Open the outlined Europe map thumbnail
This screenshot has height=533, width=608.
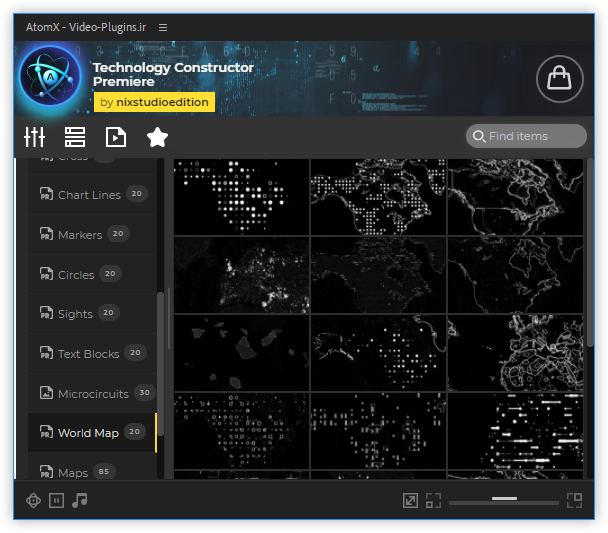[515, 353]
